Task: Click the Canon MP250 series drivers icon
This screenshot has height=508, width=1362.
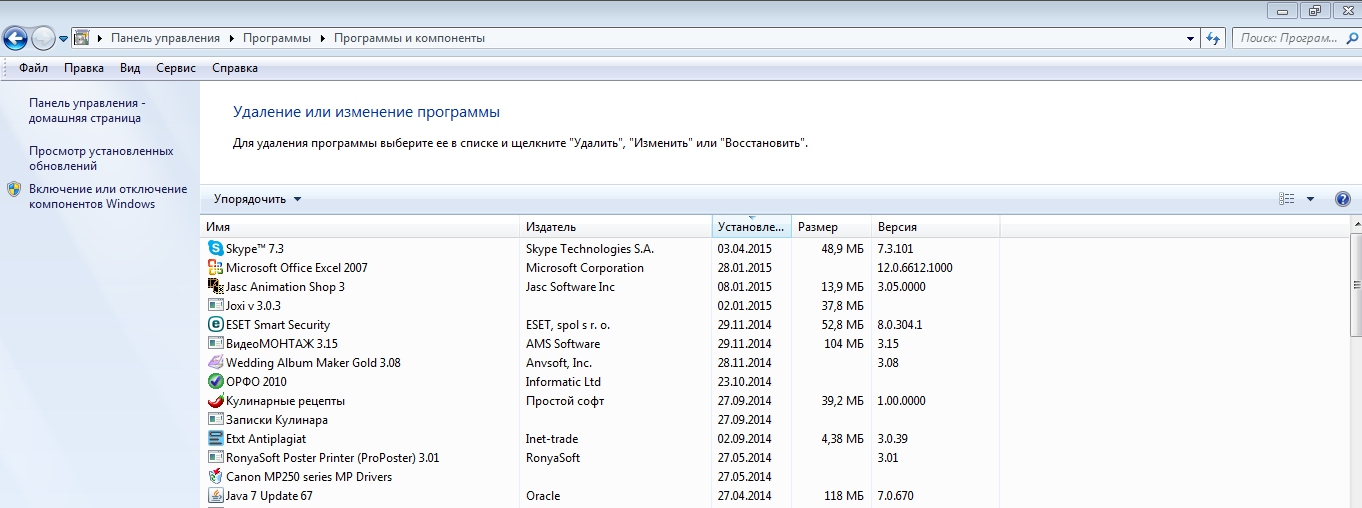Action: (x=215, y=476)
